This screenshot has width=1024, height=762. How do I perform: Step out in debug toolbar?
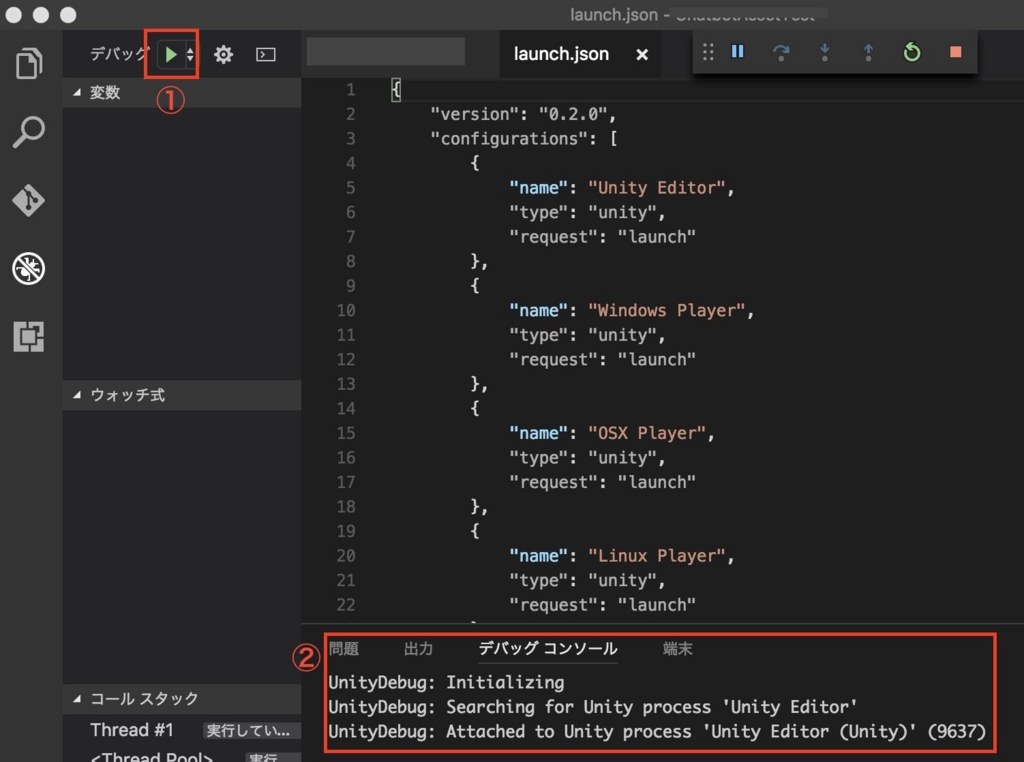868,52
